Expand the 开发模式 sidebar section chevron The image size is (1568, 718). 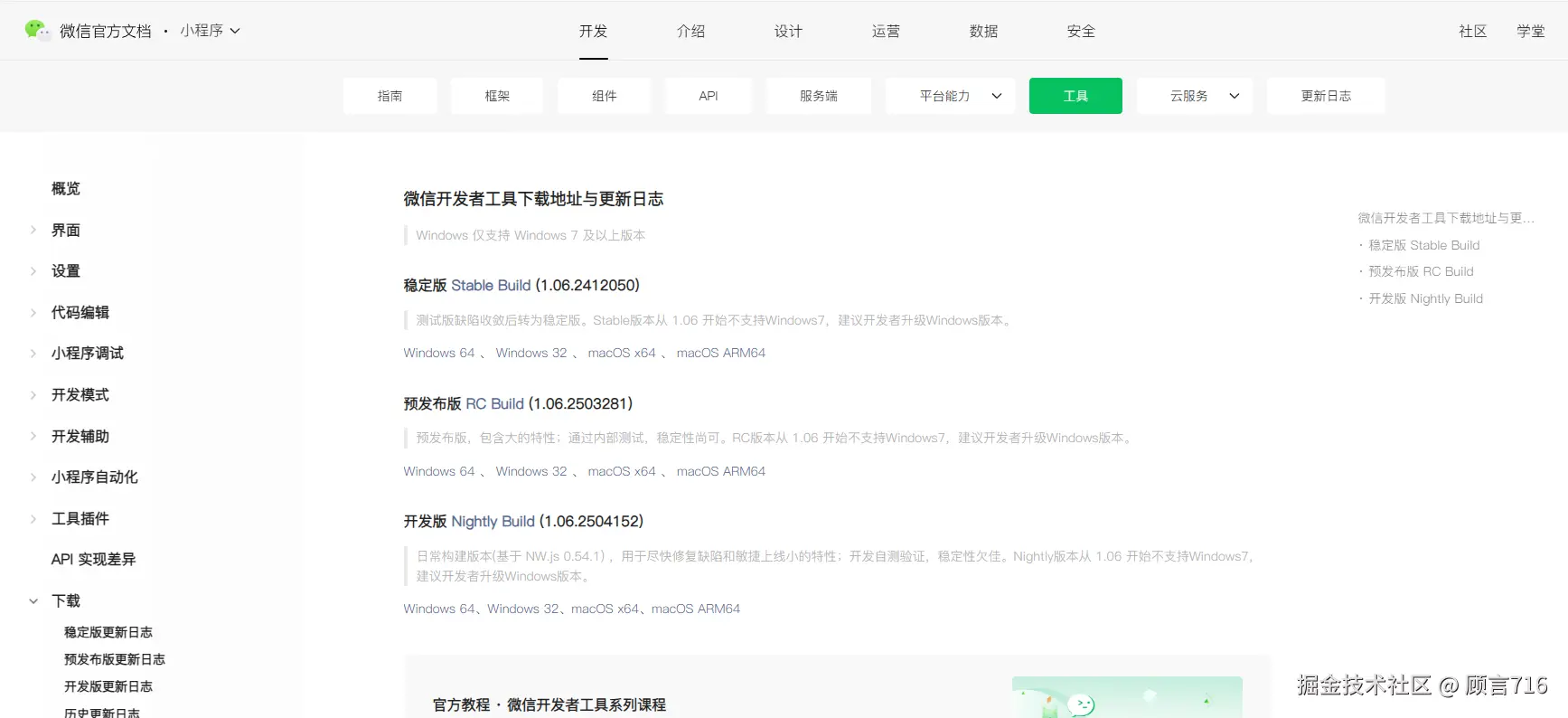(33, 395)
